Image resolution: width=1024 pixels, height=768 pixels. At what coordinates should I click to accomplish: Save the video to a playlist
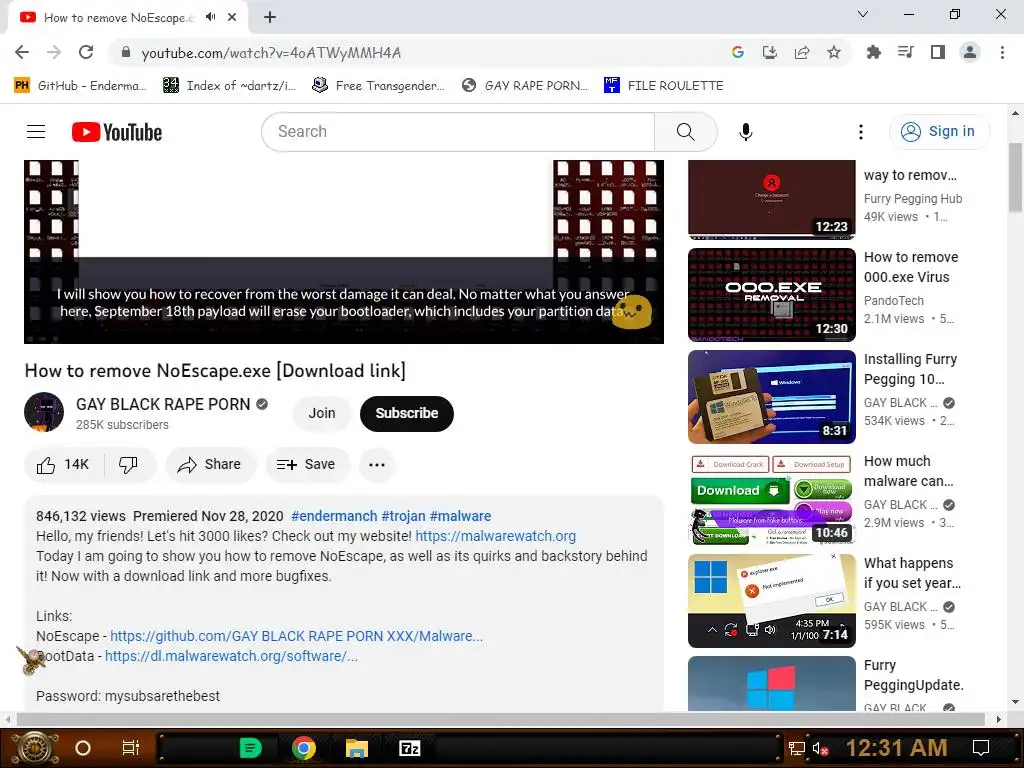(x=306, y=465)
